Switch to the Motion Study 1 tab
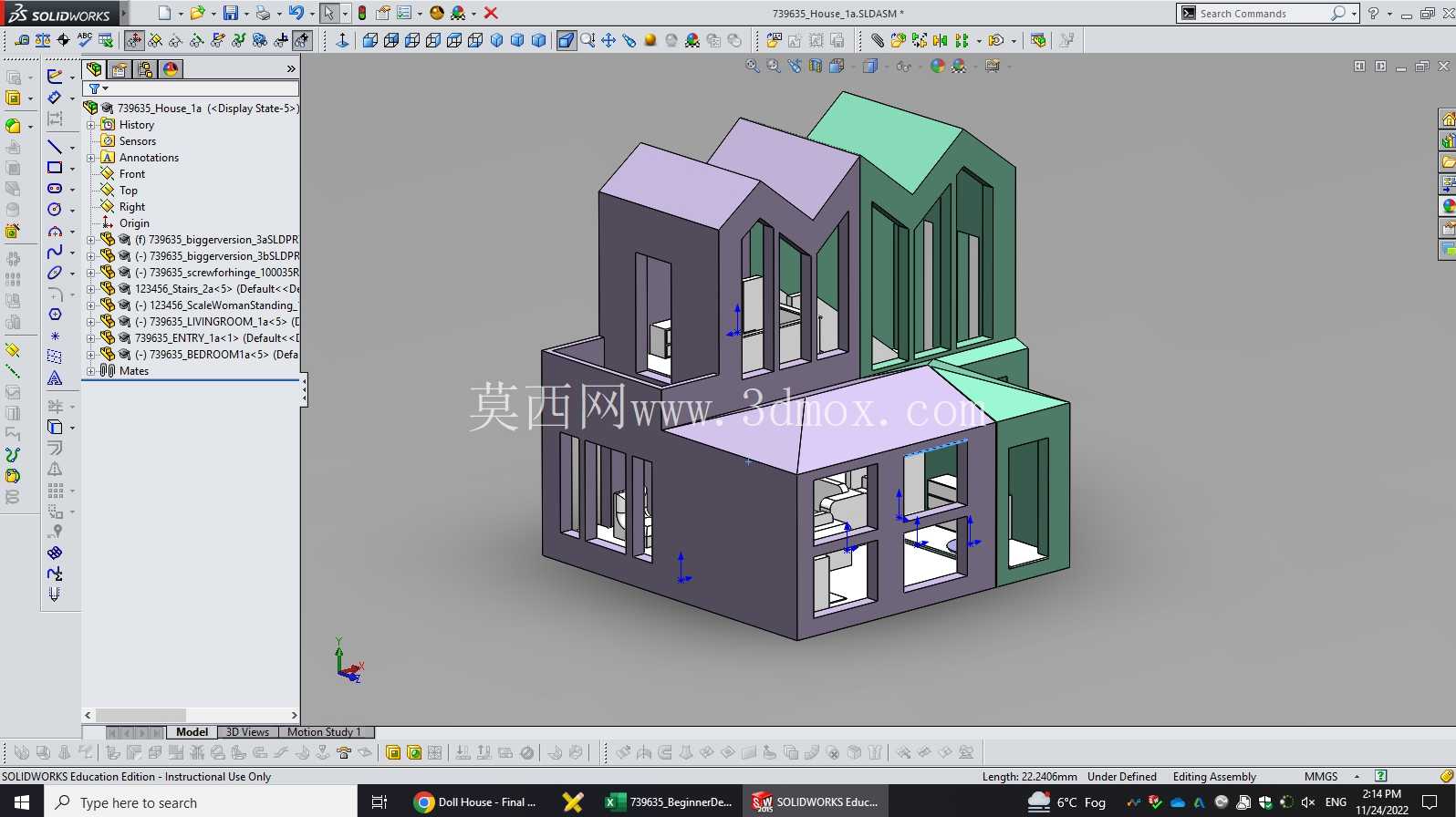The width and height of the screenshot is (1456, 817). [324, 732]
